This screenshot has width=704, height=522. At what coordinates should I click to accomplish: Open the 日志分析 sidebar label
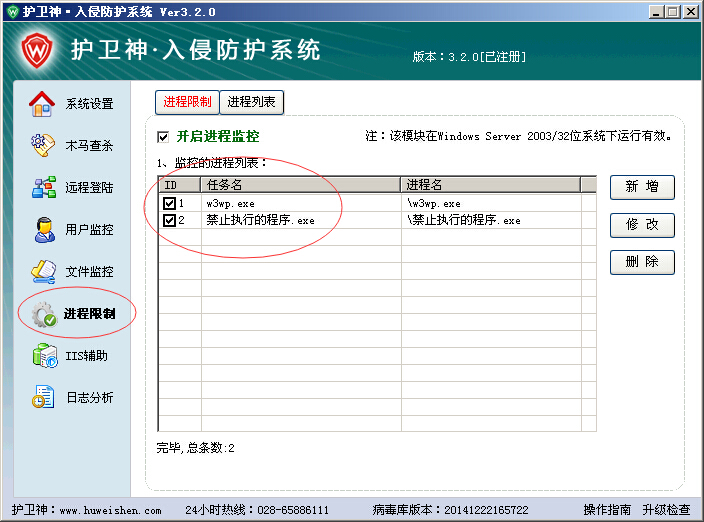point(90,397)
